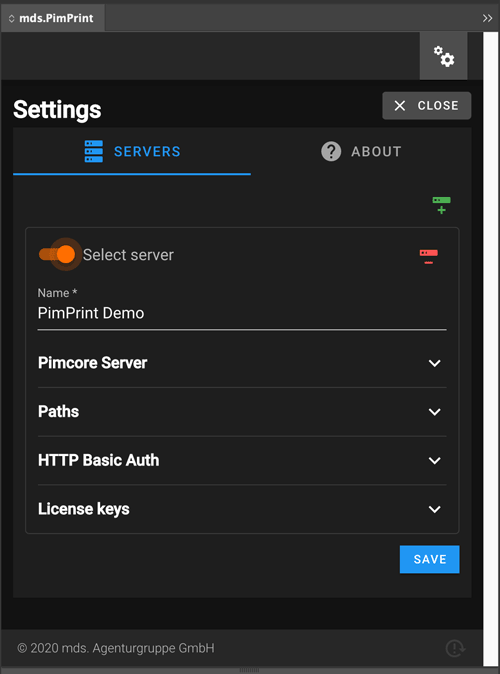
Task: Close the Settings view
Action: pos(426,105)
